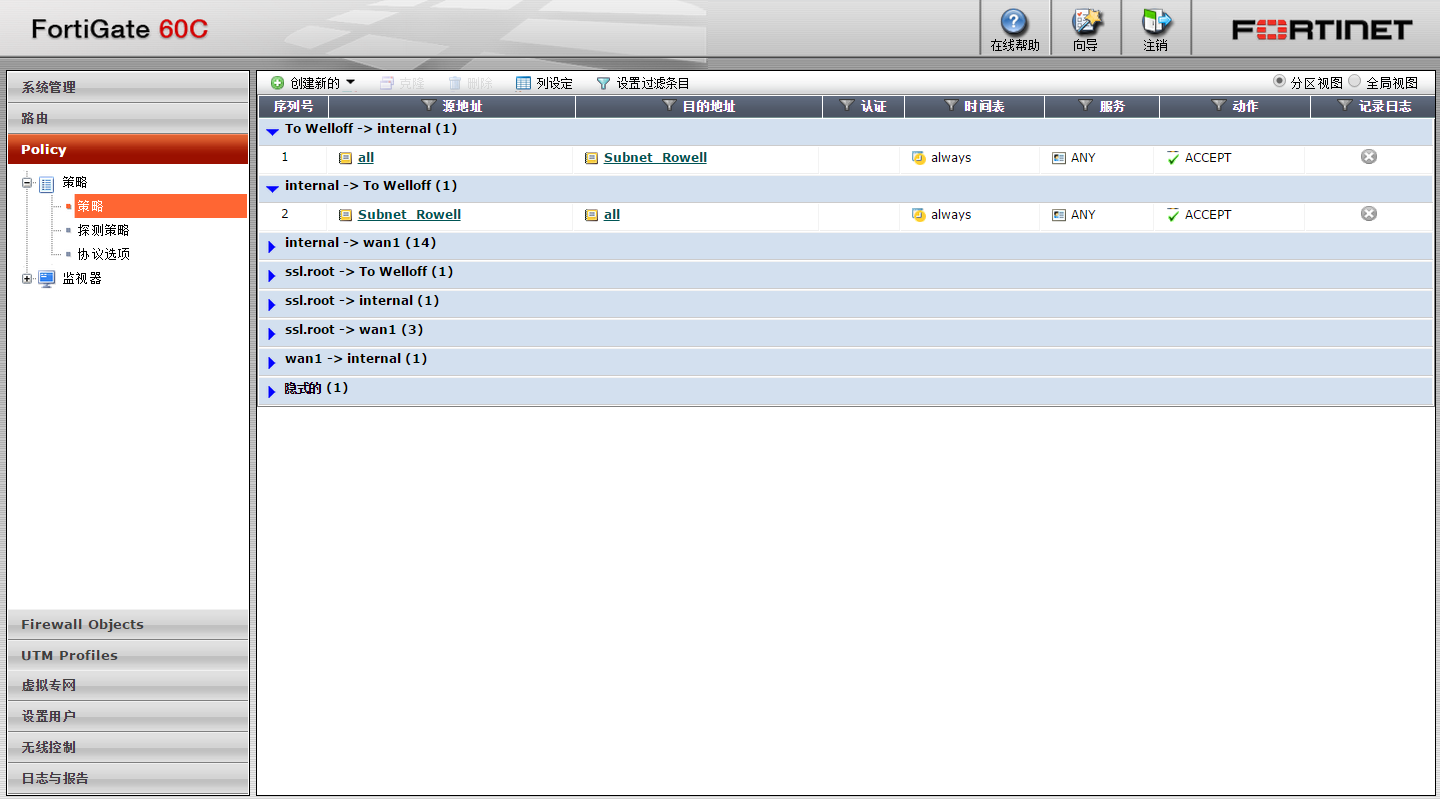
Task: Click the filter icon on destination address column
Action: click(x=670, y=106)
